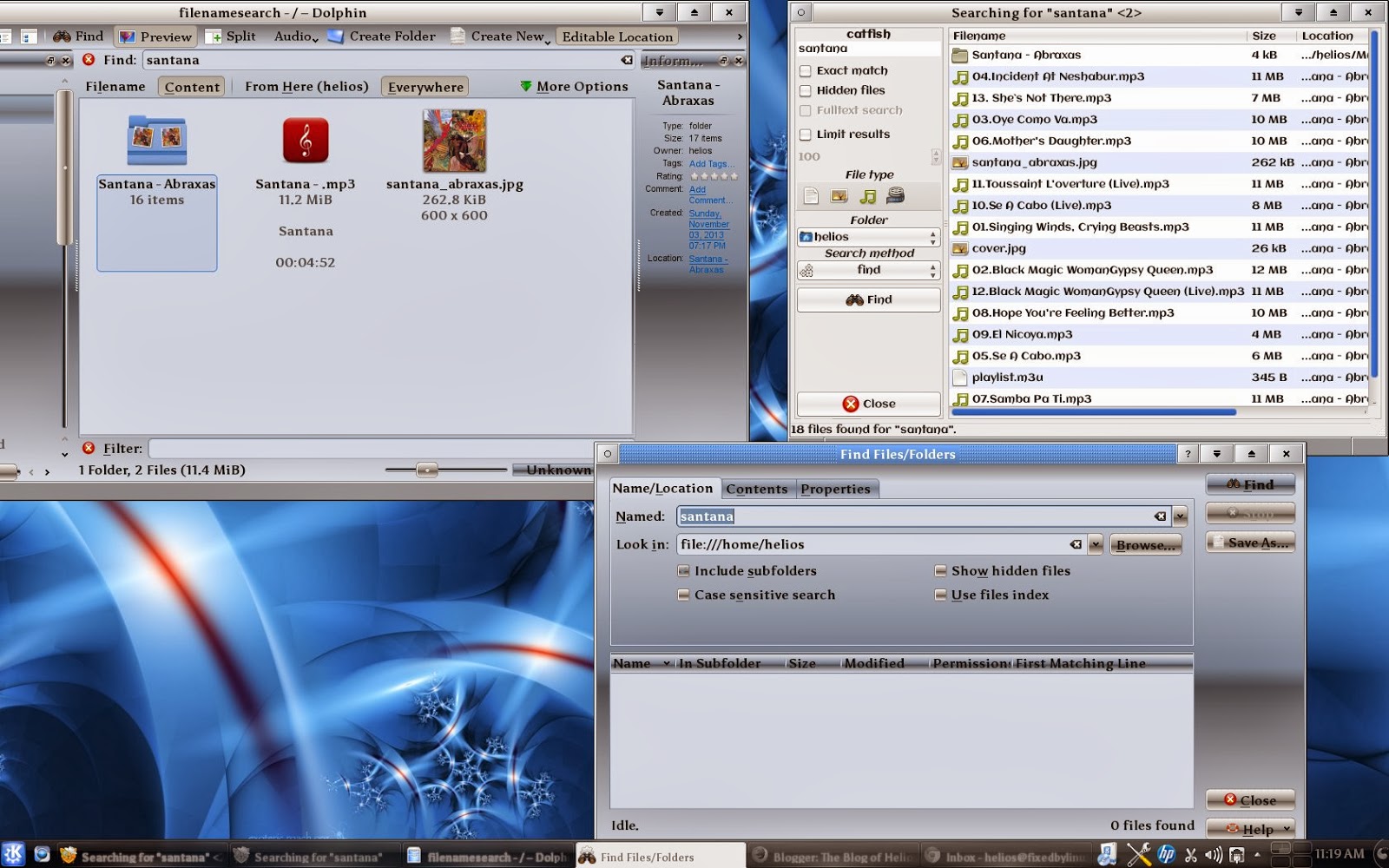Select the music file type filter in Catfish
Image resolution: width=1389 pixels, height=868 pixels.
(x=867, y=196)
